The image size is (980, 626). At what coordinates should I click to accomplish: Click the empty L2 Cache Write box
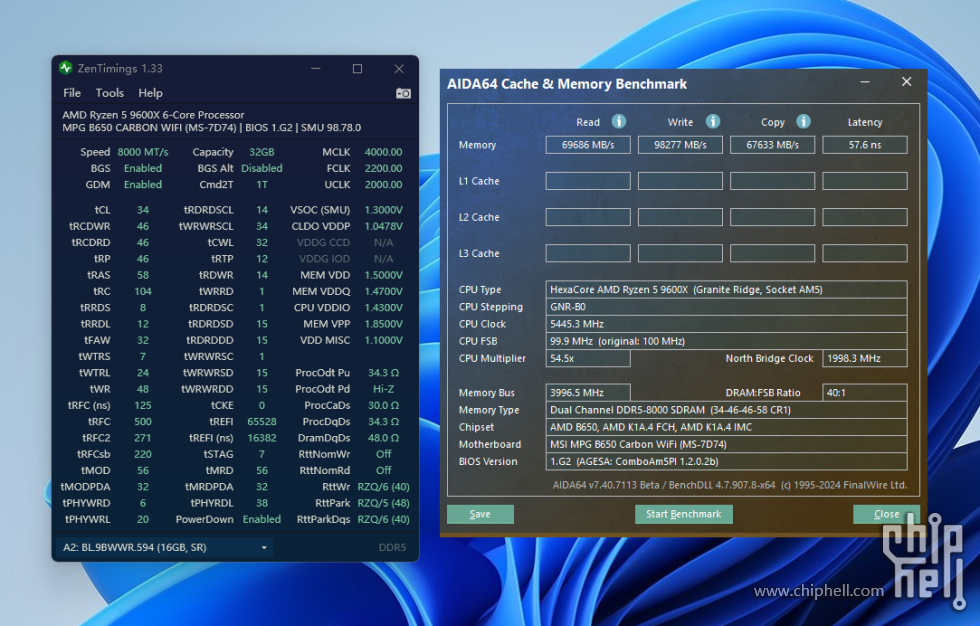680,217
